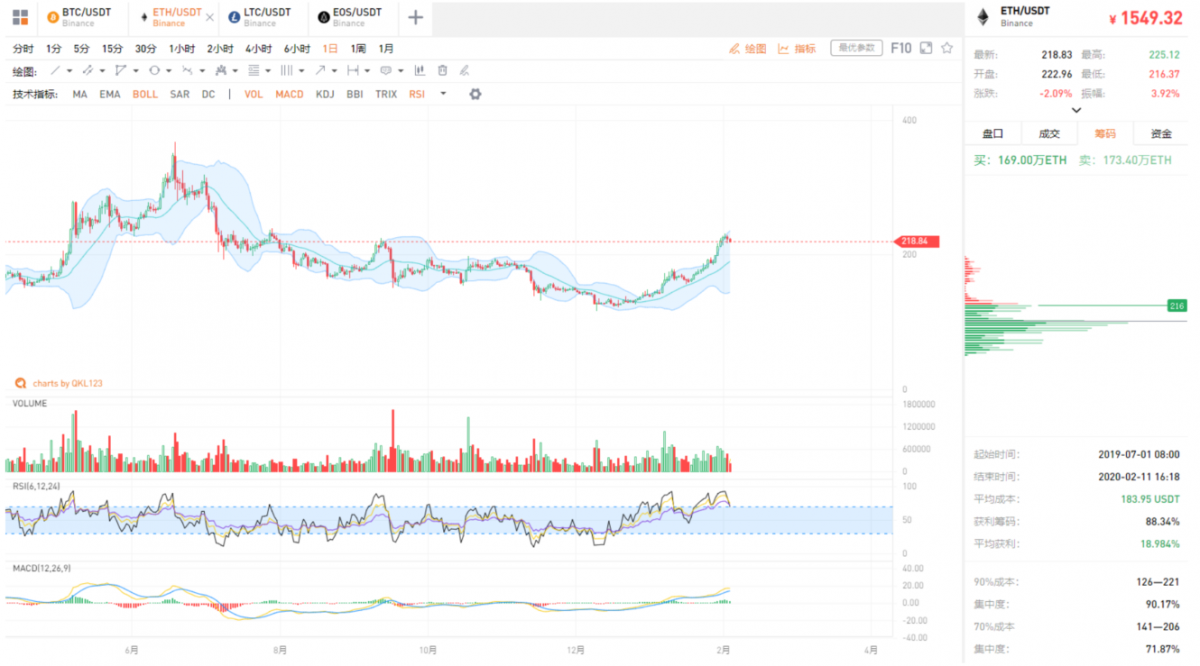Toggle chart fullscreen icon

[926, 47]
